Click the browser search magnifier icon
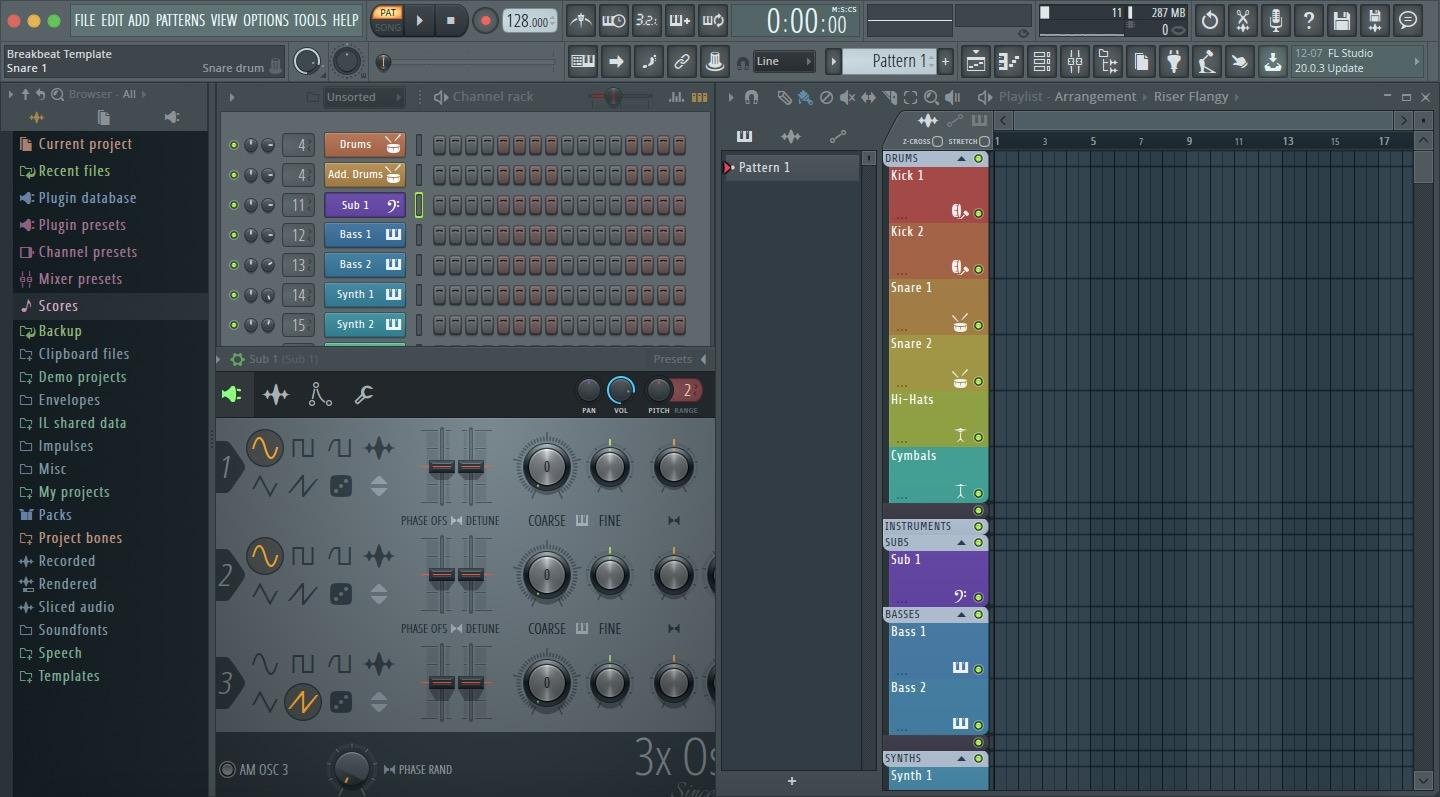The image size is (1440, 797). click(58, 94)
